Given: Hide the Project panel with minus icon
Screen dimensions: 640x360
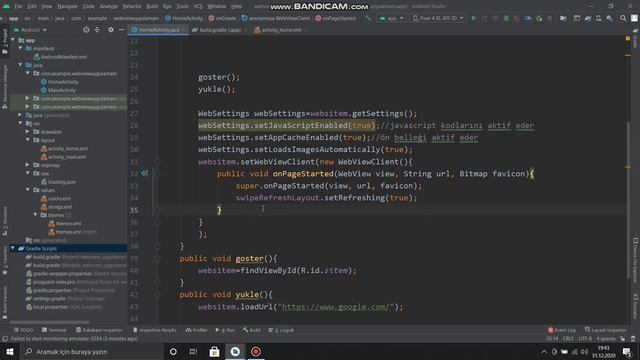Looking at the screenshot, I should [x=121, y=30].
